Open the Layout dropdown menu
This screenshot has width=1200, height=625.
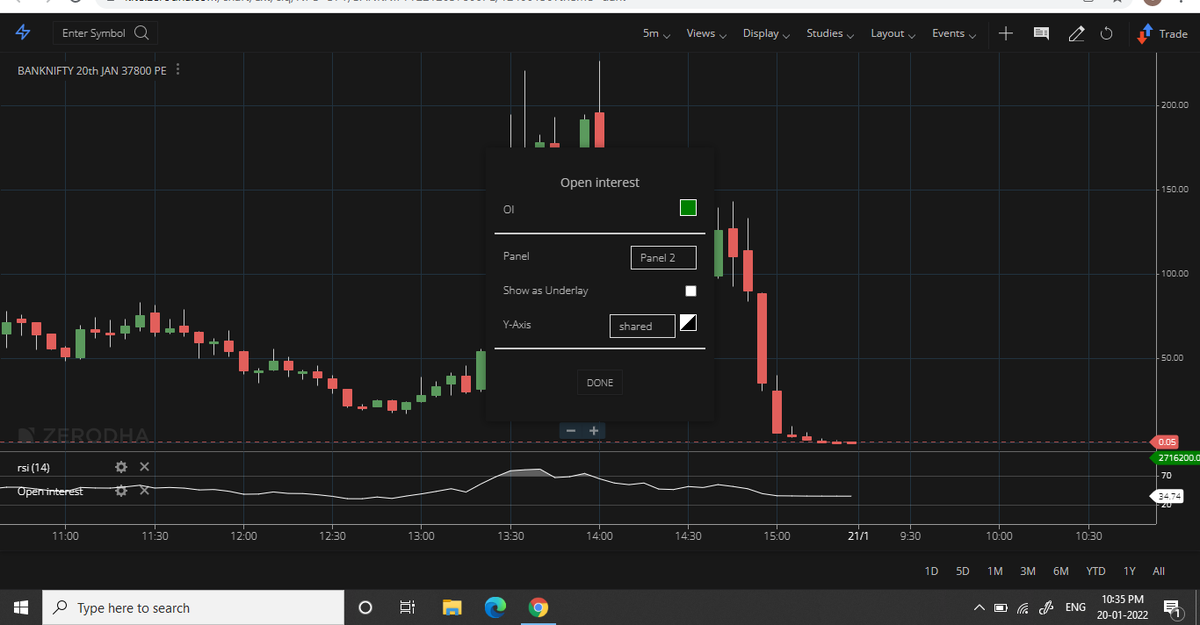click(x=893, y=33)
